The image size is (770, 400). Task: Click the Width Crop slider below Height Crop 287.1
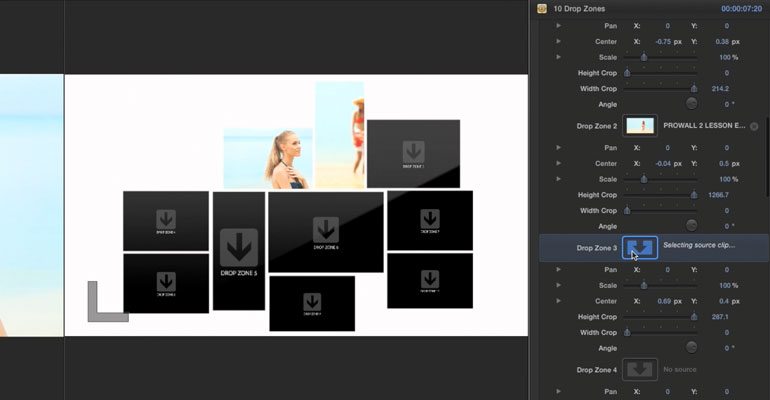[660, 332]
